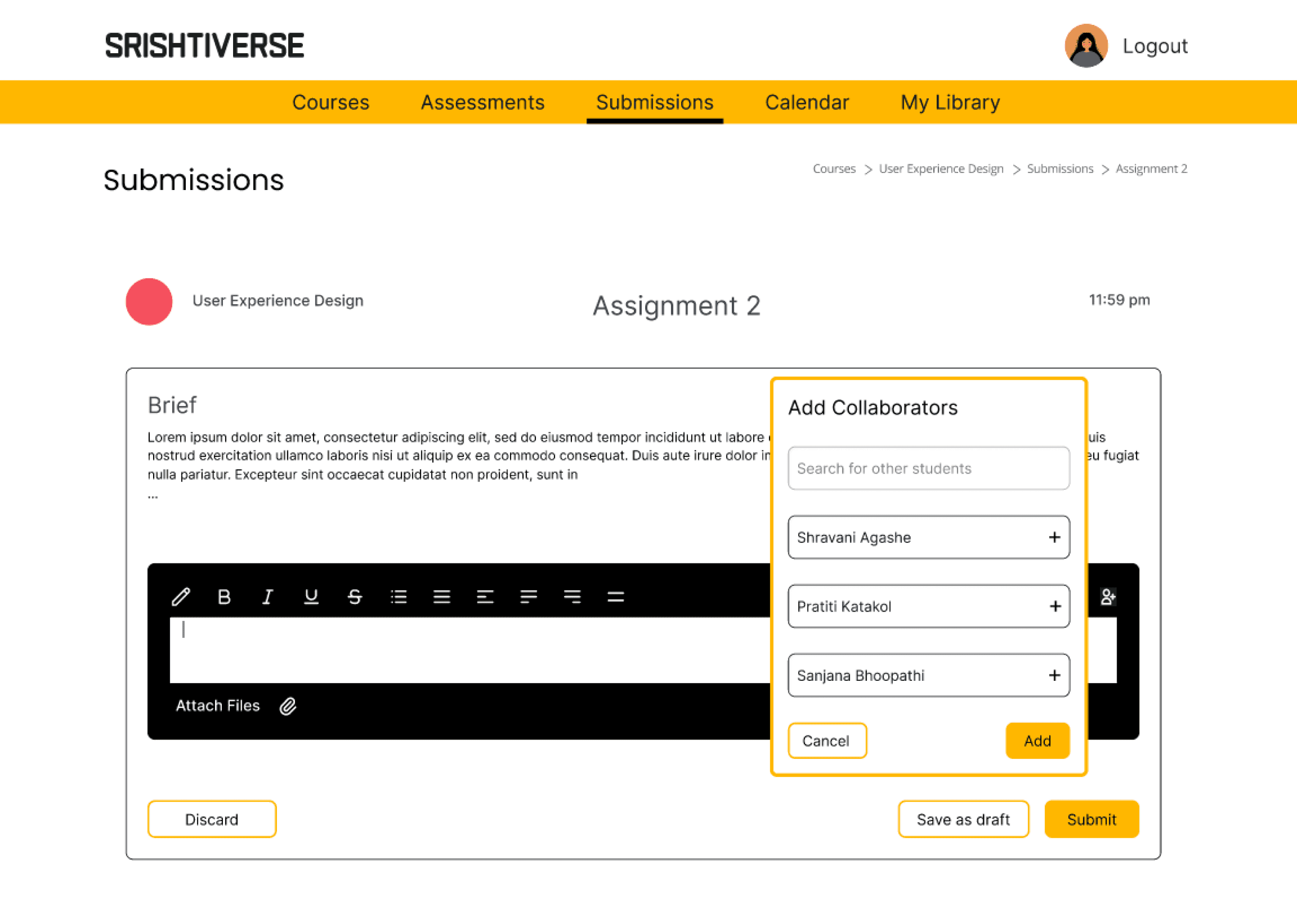
Task: Click the paperclip attach icon
Action: click(288, 706)
